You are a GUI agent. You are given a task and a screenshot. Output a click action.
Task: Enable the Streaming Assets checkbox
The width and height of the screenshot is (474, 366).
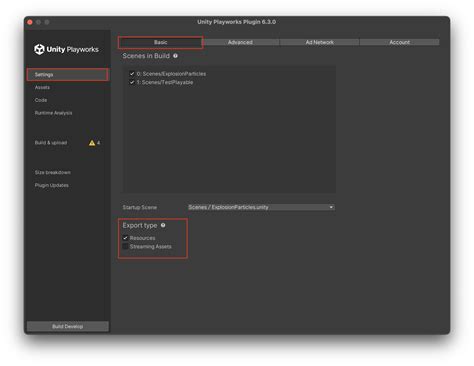125,247
